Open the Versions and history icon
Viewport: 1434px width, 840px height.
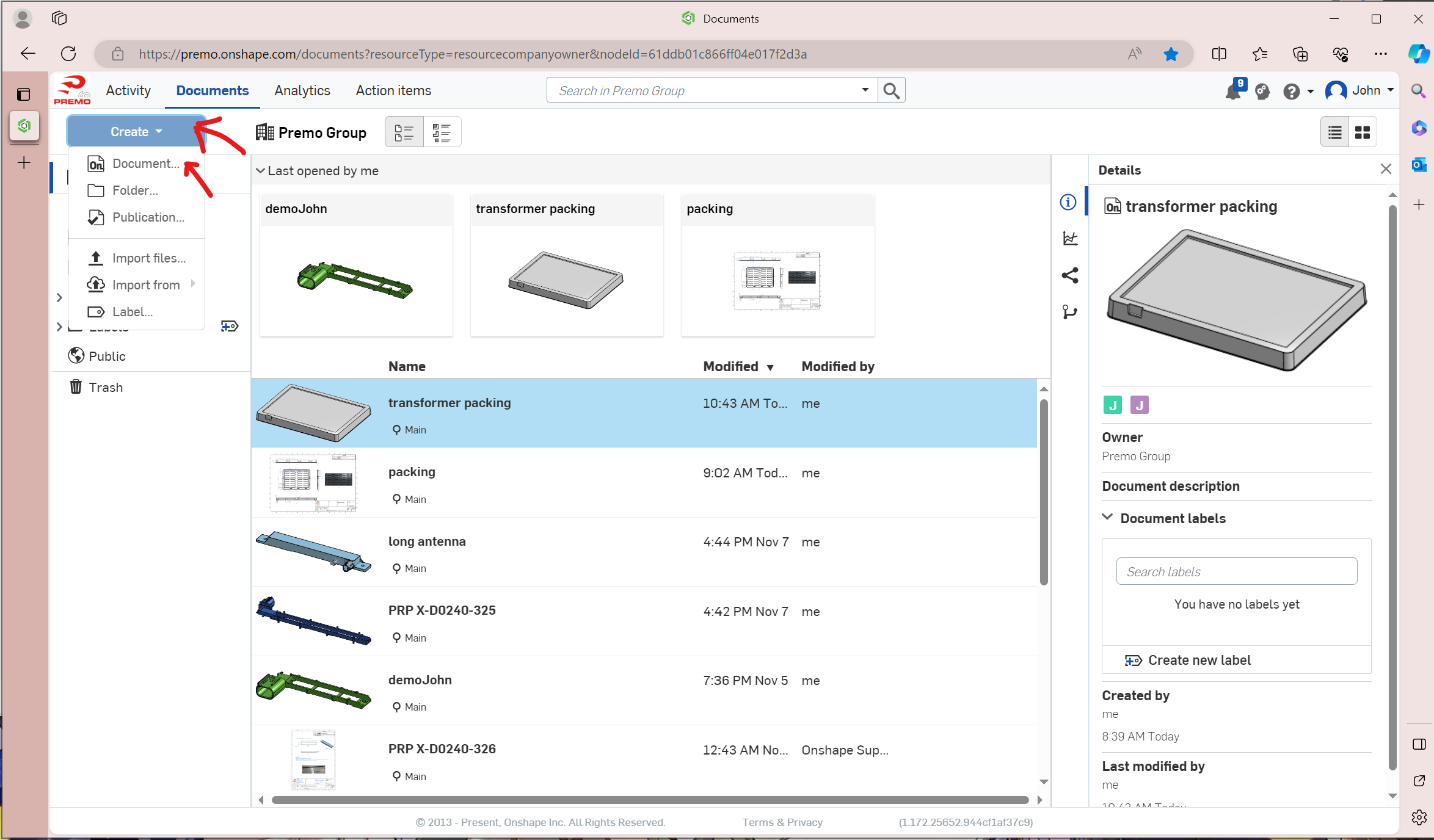click(x=1069, y=313)
